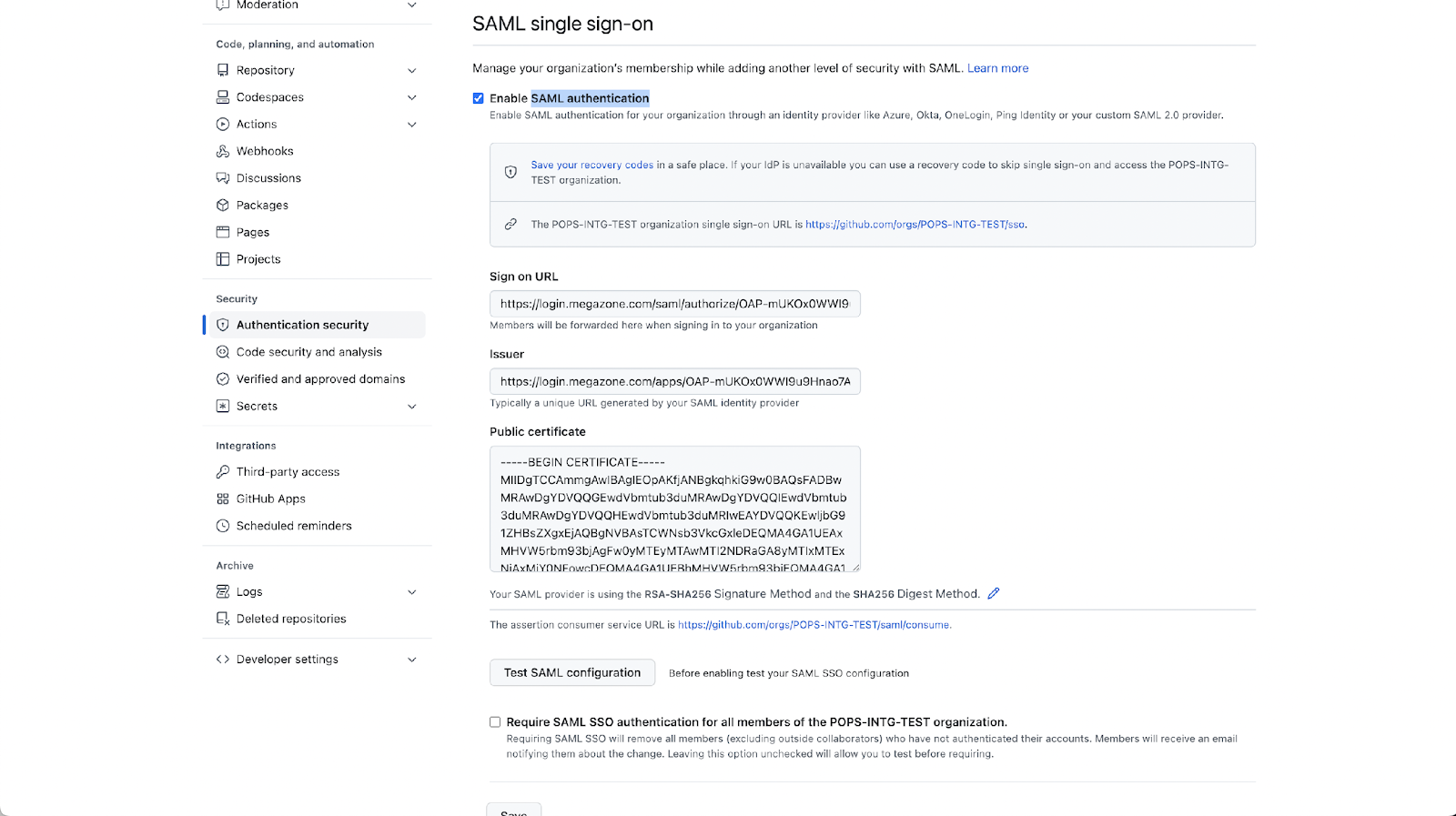Open Code security and analysis settings
The width and height of the screenshot is (1456, 816).
[x=308, y=352]
